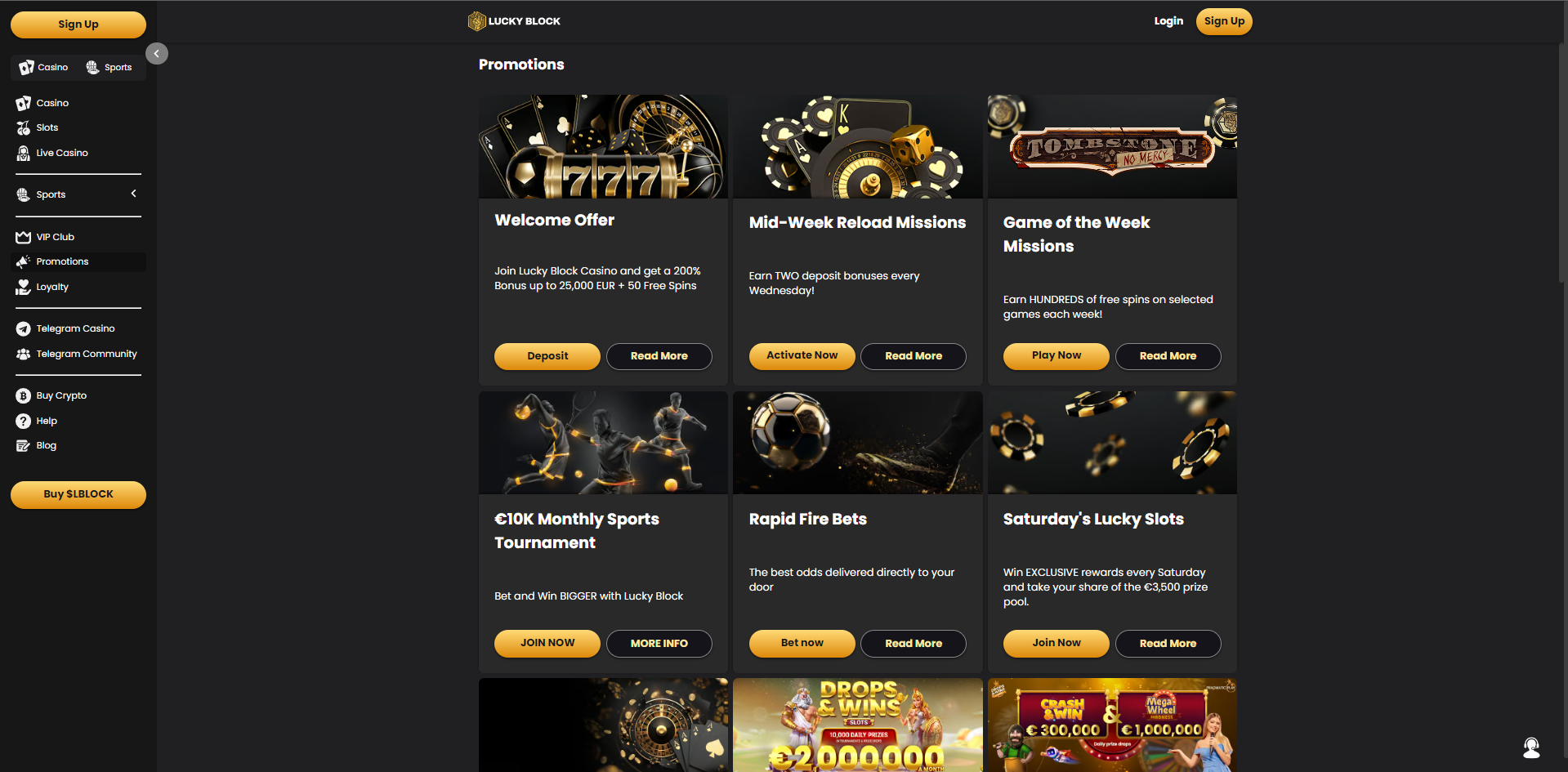This screenshot has height=772, width=1568.
Task: Collapse the sidebar with the arrow button
Action: [x=157, y=53]
